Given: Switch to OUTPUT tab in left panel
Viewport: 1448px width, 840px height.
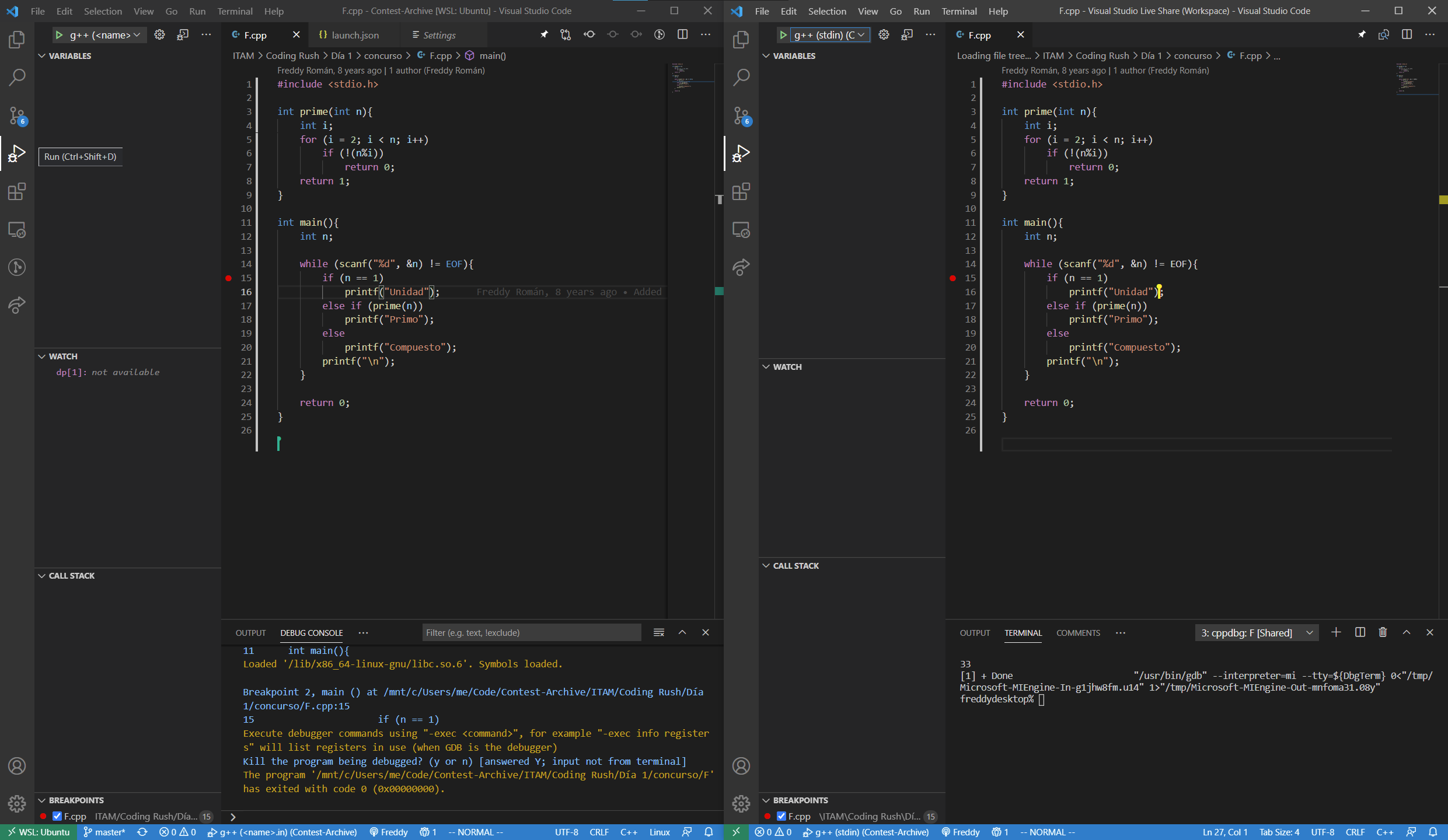Looking at the screenshot, I should pos(250,633).
